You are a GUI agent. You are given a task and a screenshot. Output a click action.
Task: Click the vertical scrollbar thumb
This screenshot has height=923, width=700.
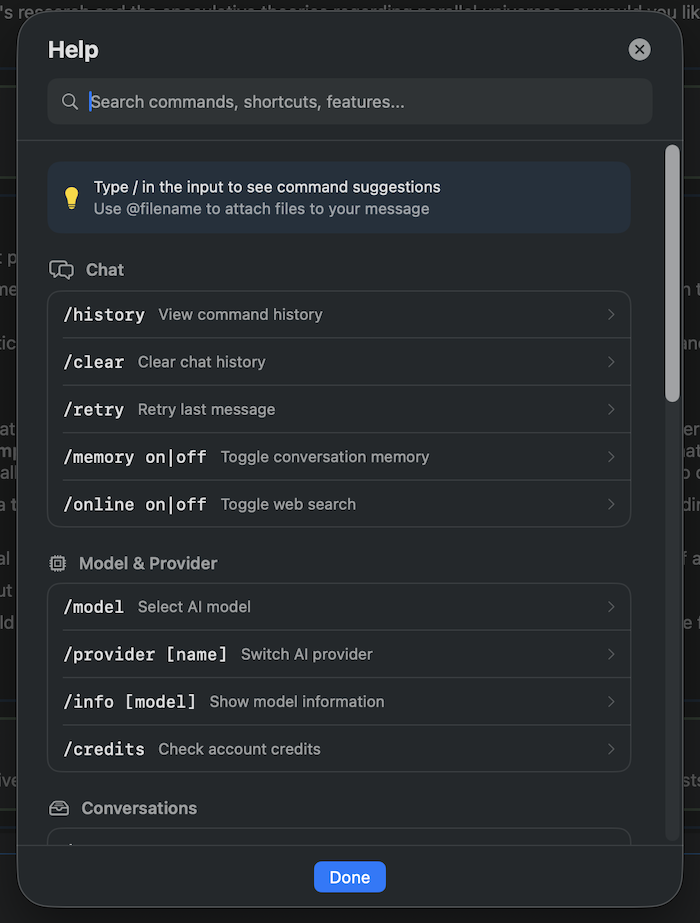[x=672, y=272]
